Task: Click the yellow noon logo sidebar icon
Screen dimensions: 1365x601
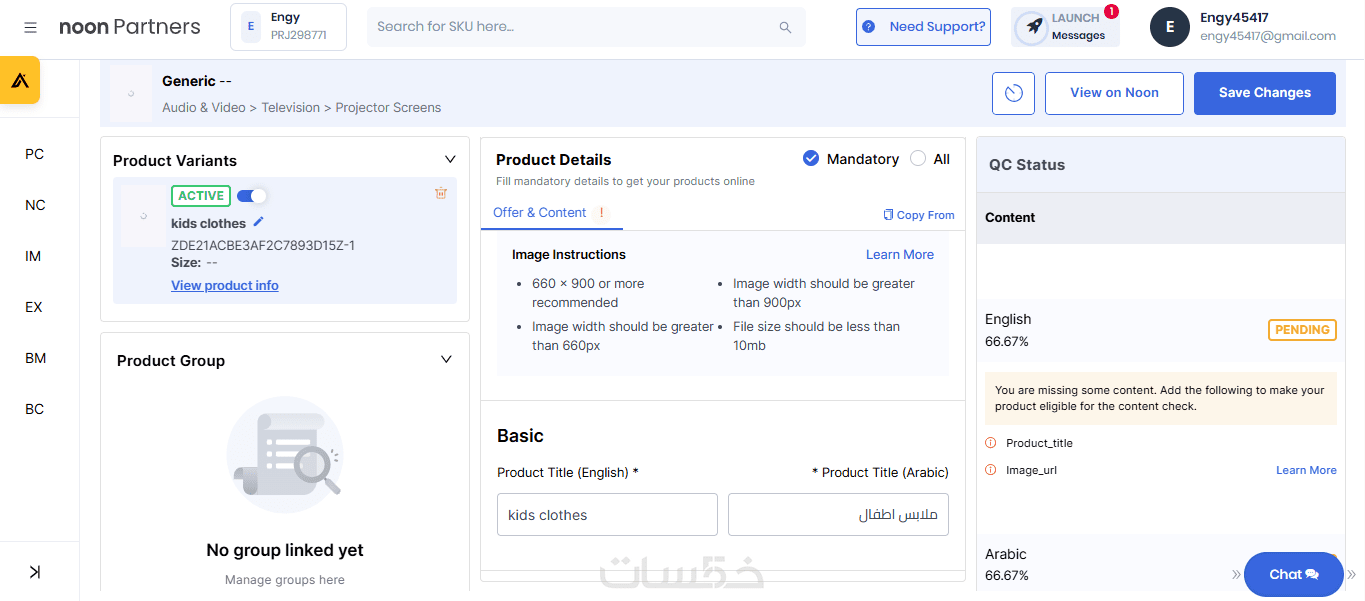Action: 20,80
